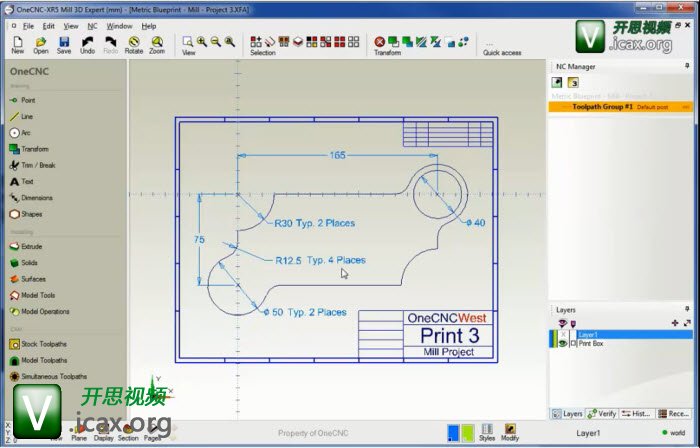Zoom in using the plus magnifier icon
Viewport: 700px width, 448px height.
click(202, 42)
